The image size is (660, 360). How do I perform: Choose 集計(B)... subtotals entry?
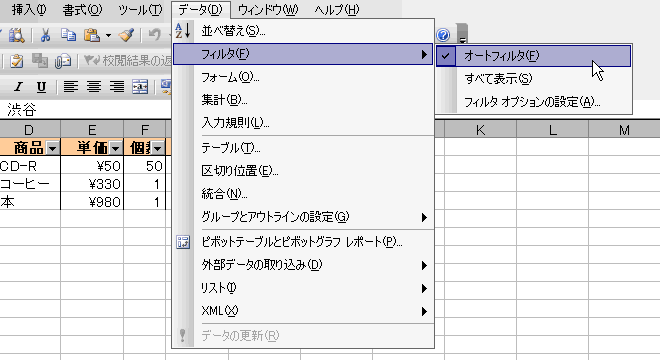tap(303, 100)
